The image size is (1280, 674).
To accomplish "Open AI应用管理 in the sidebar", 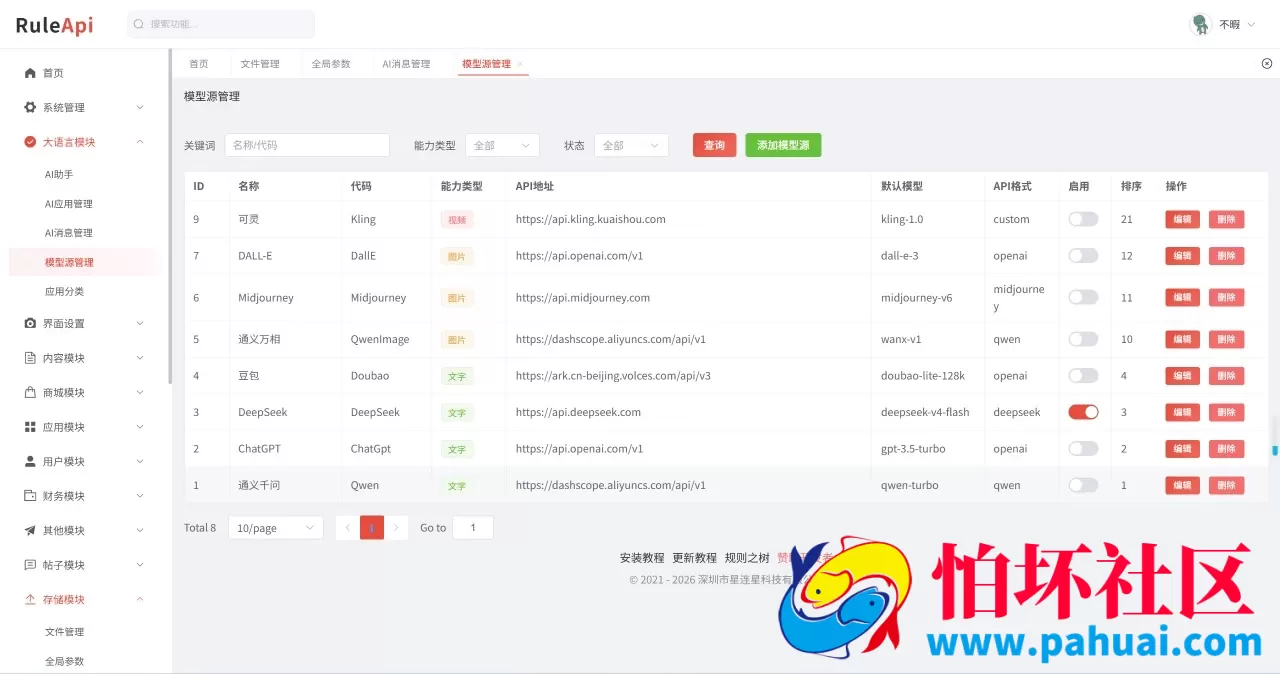I will (69, 204).
